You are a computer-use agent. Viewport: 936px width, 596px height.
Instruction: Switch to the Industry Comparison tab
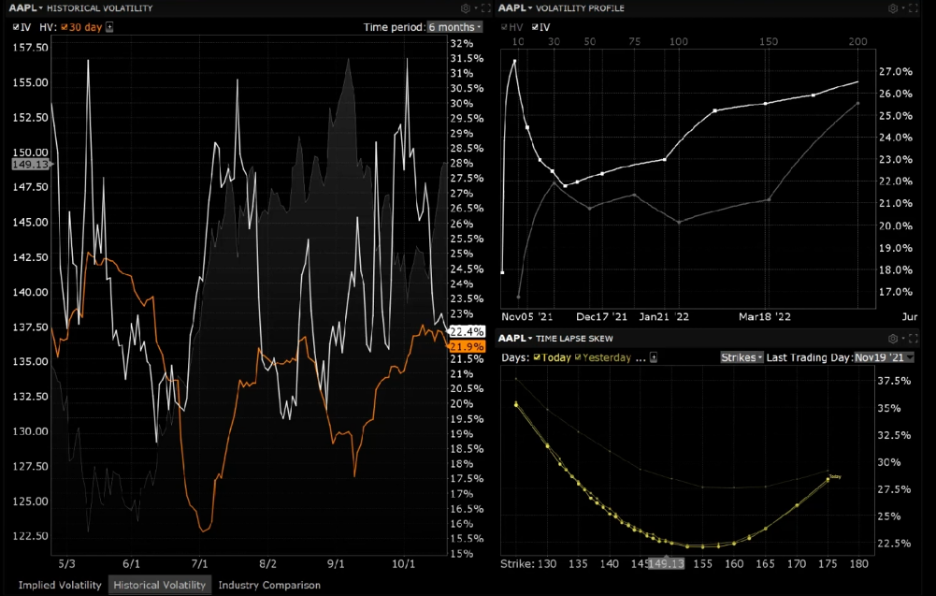click(x=269, y=585)
